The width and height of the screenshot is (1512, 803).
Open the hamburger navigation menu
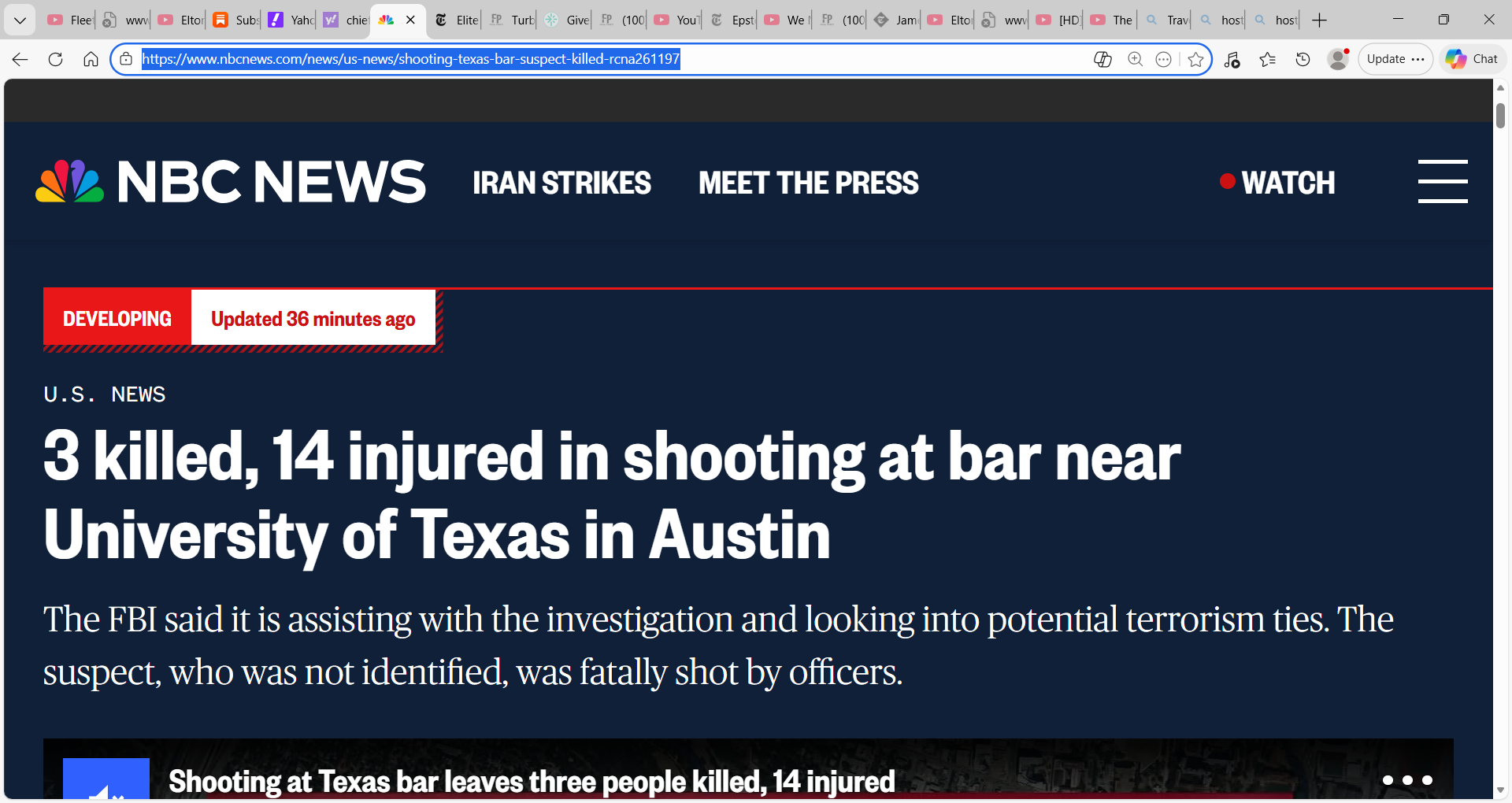click(1443, 182)
